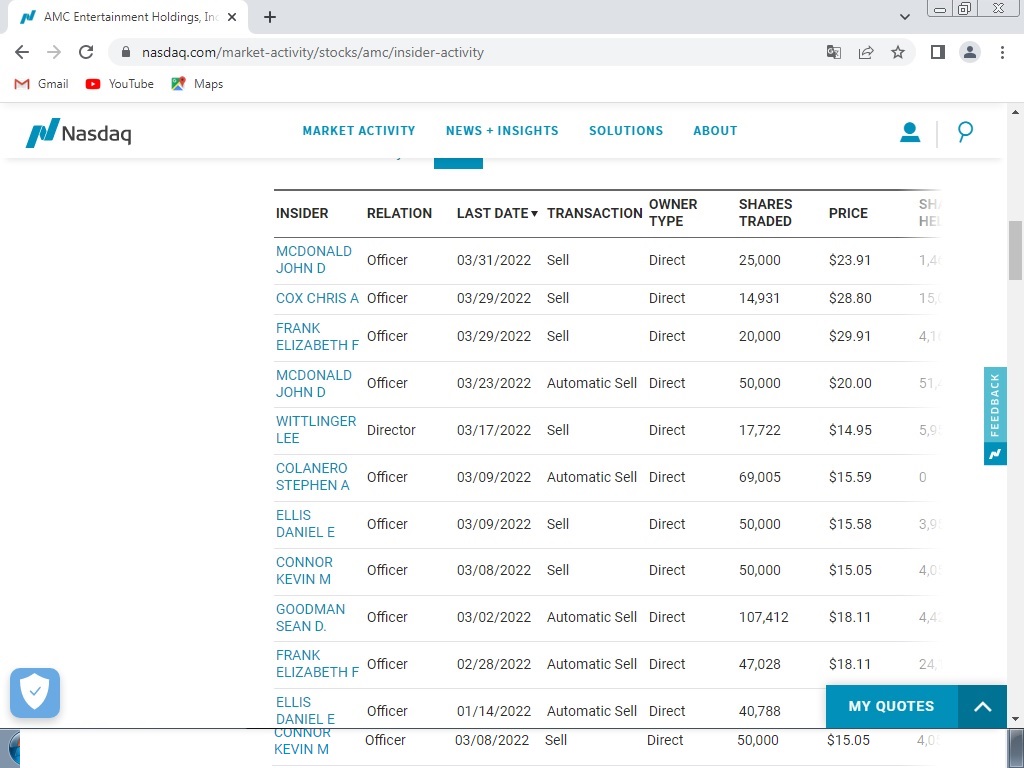Screen dimensions: 1024x768
Task: Open the Nasdaq user account icon
Action: point(910,133)
